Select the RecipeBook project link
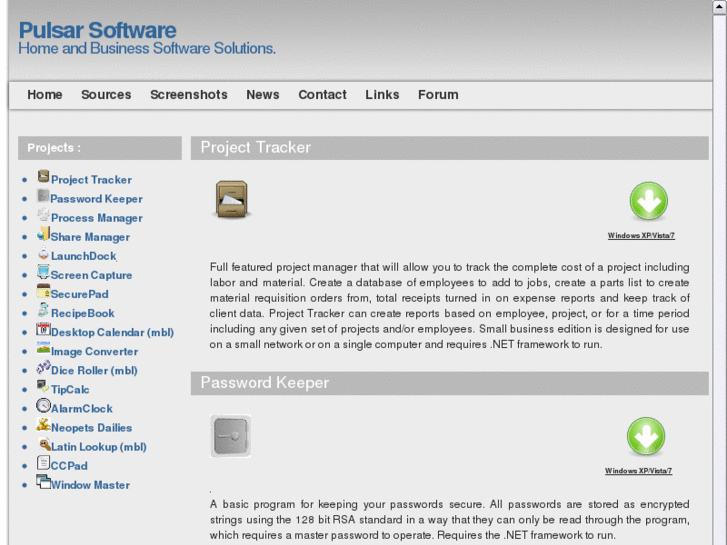Screen dimensions: 727x545 point(83,313)
